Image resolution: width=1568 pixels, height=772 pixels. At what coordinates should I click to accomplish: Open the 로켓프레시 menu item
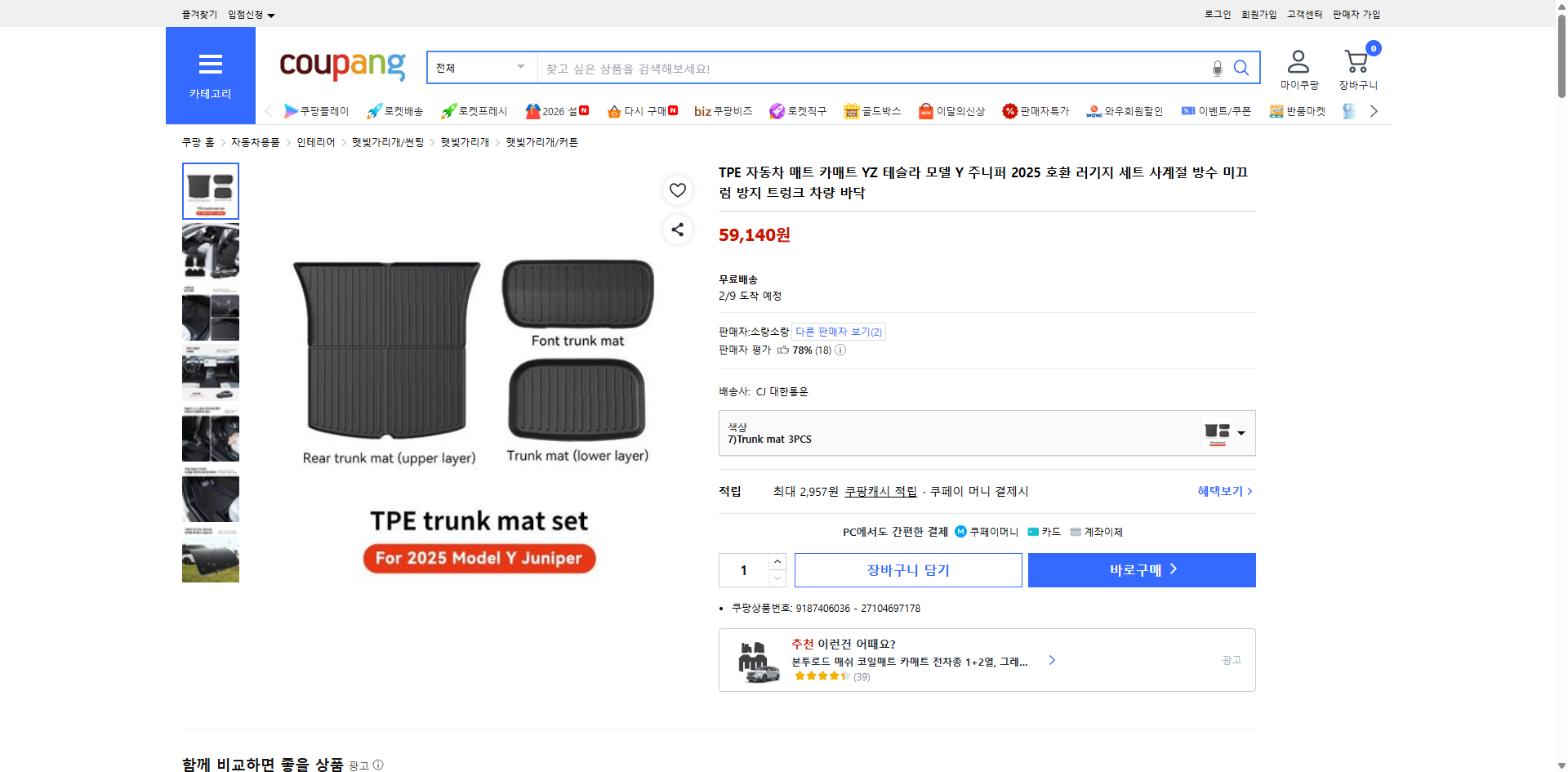(x=474, y=111)
